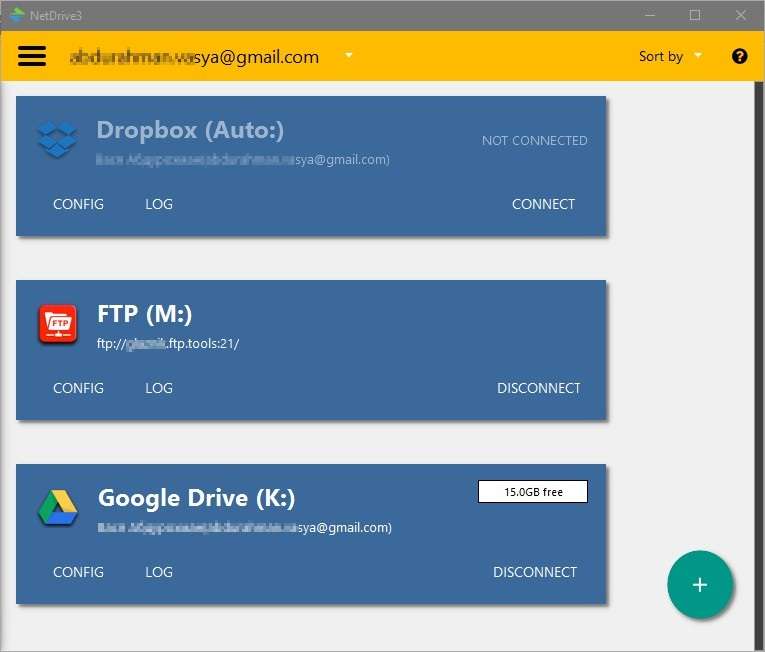Open the Sort by dropdown

point(670,56)
